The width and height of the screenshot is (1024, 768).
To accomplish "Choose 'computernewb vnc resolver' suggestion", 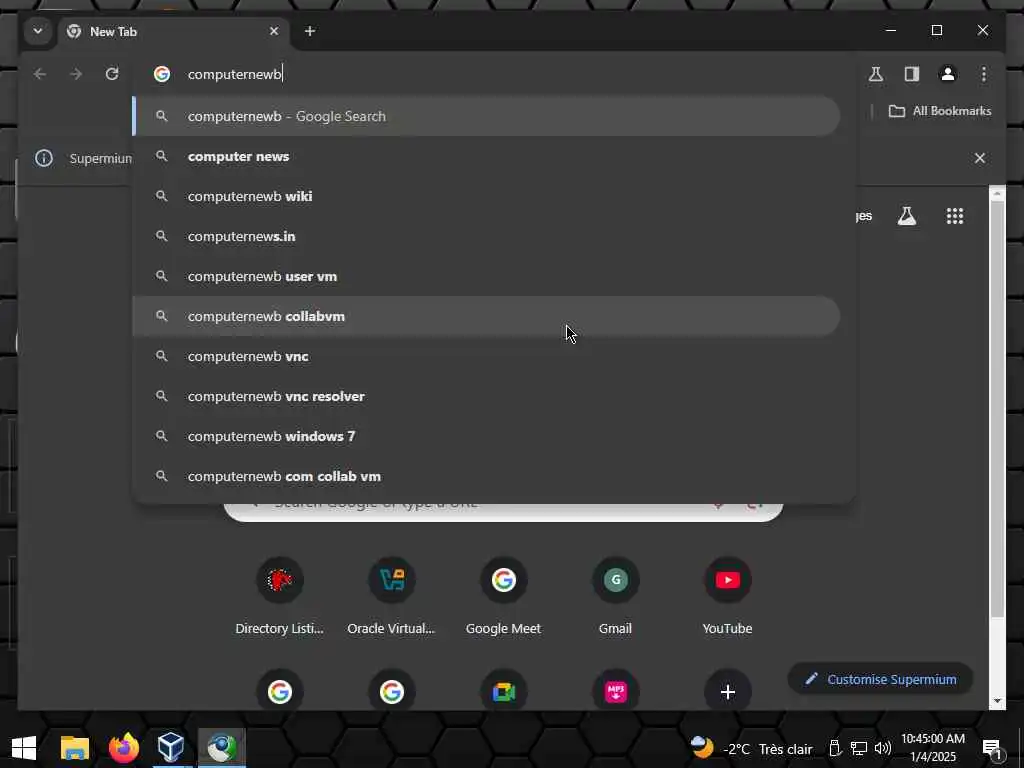I will [487, 396].
